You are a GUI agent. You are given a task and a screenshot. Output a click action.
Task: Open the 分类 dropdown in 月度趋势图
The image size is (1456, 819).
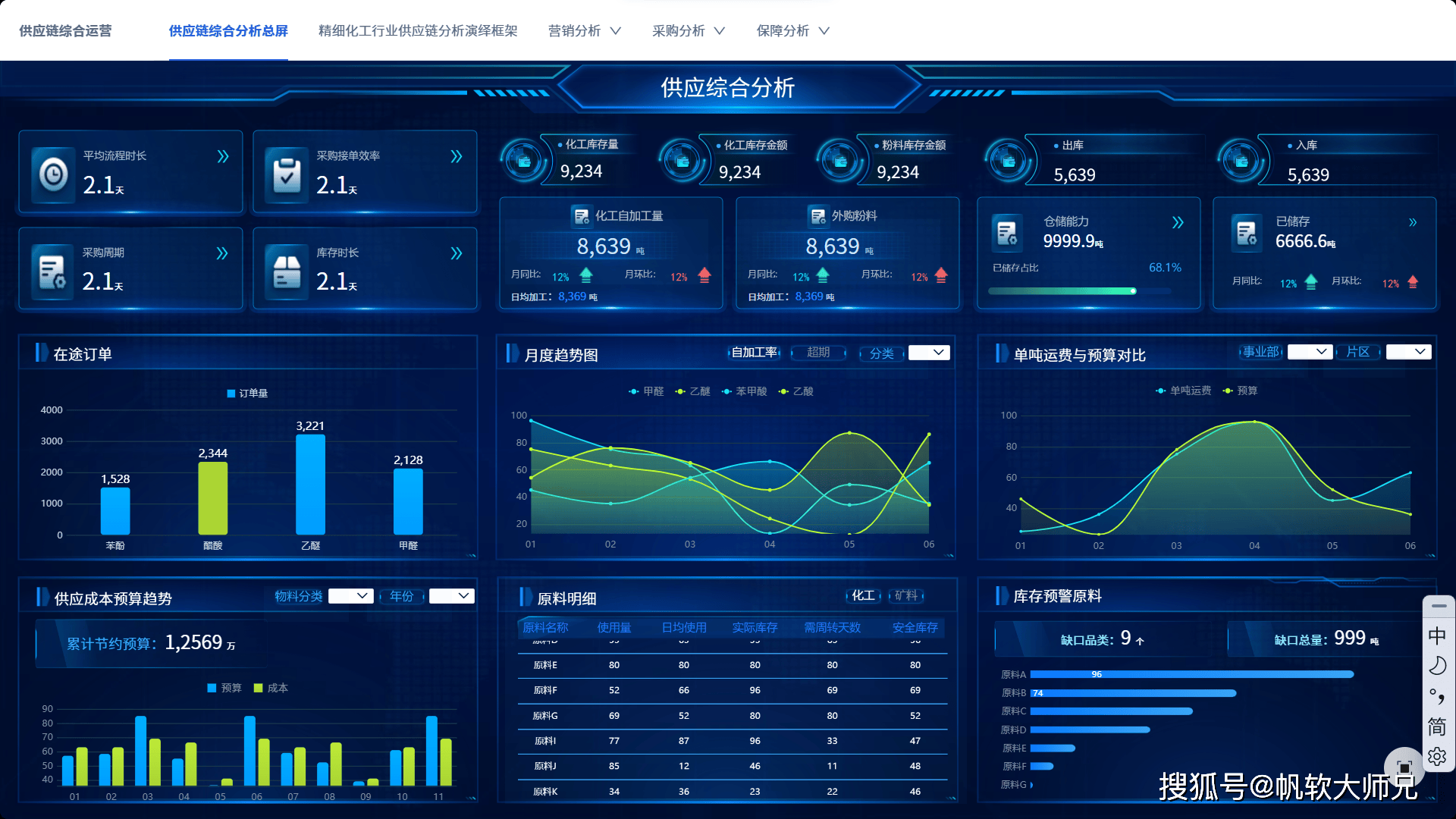click(929, 353)
